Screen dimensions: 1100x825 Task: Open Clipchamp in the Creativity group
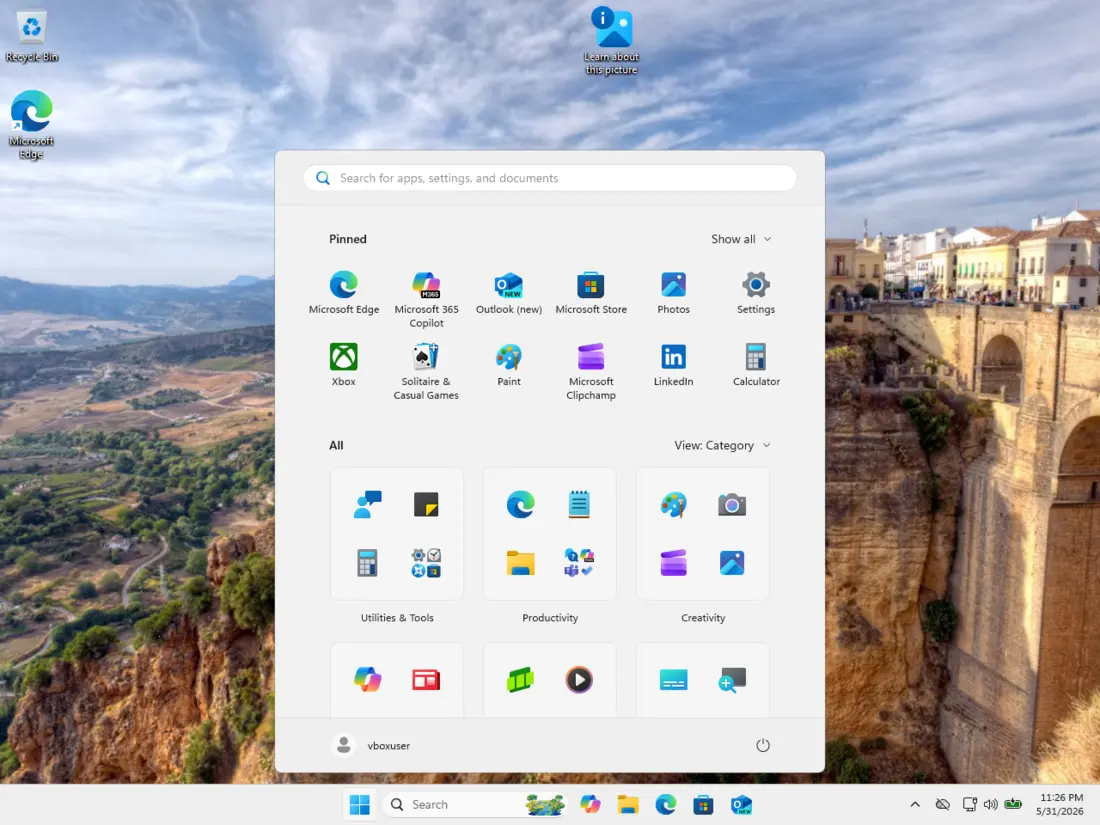[673, 563]
